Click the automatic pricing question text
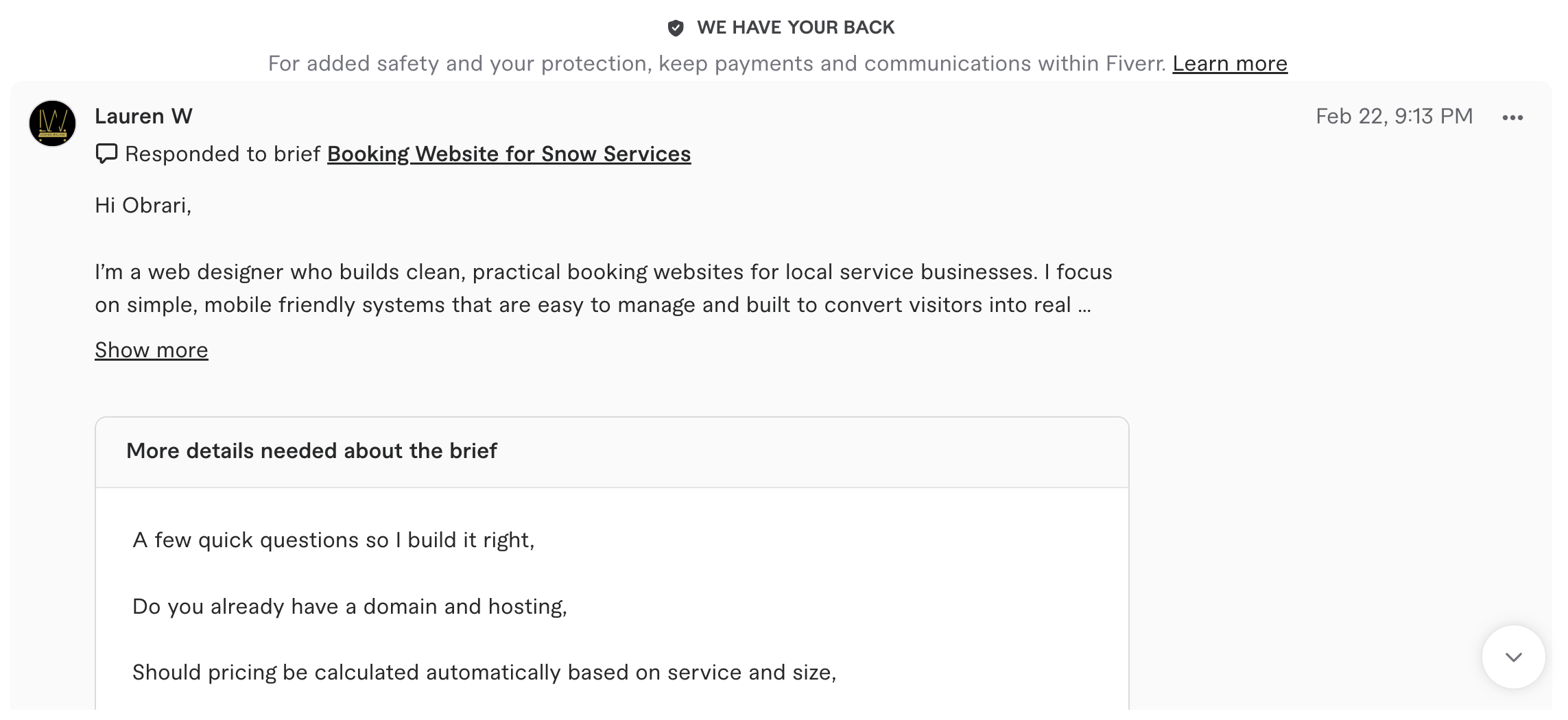Image resolution: width=1568 pixels, height=720 pixels. point(486,673)
